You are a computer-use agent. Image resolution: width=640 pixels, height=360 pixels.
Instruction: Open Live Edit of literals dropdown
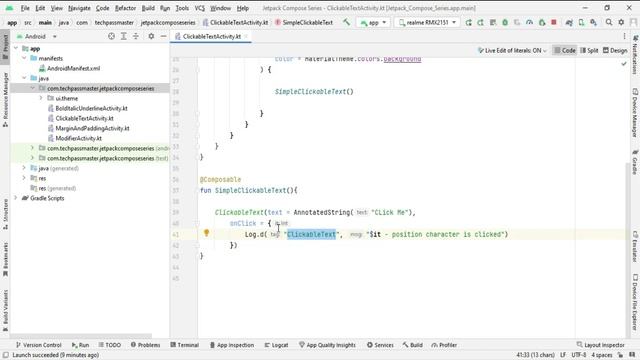[512, 51]
